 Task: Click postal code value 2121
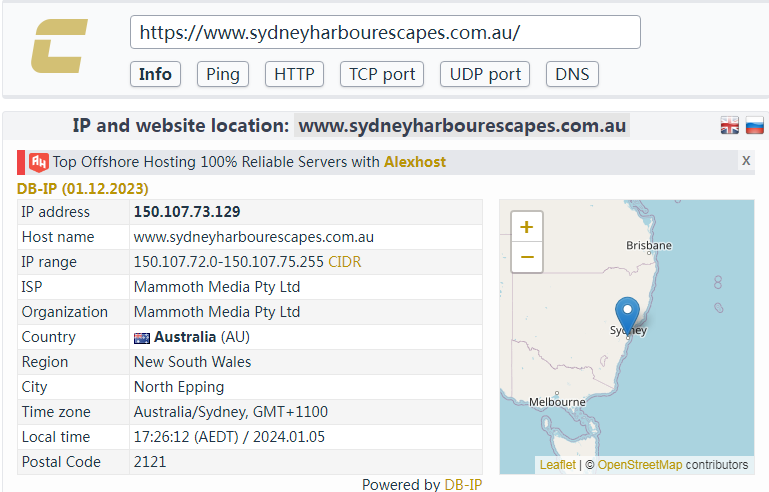[150, 462]
